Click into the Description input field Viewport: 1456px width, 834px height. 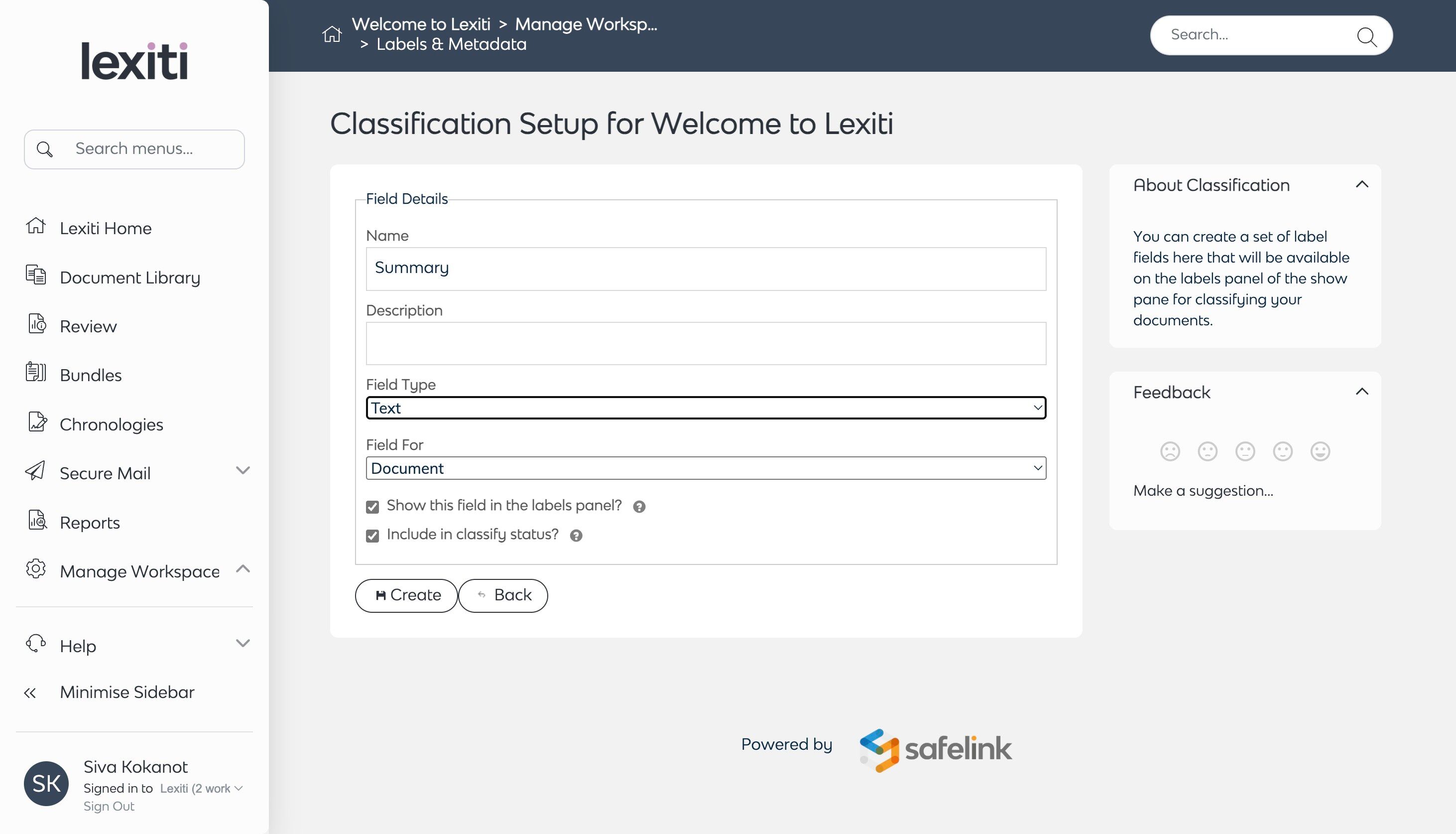coord(706,343)
